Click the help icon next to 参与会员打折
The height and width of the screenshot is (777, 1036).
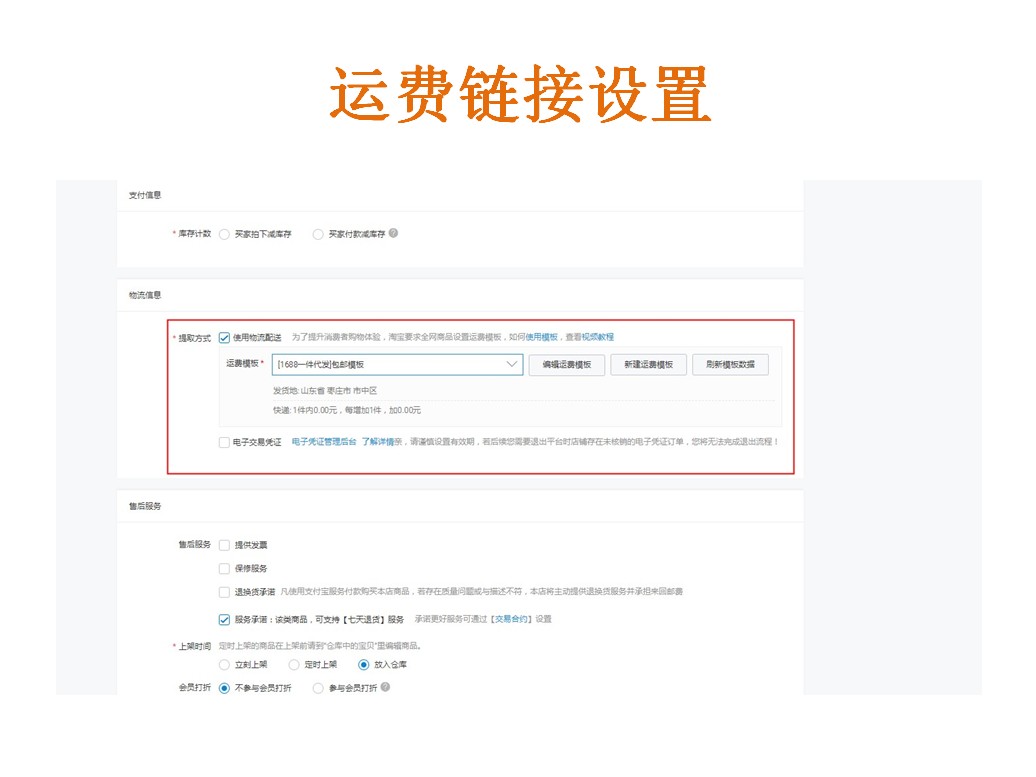386,687
